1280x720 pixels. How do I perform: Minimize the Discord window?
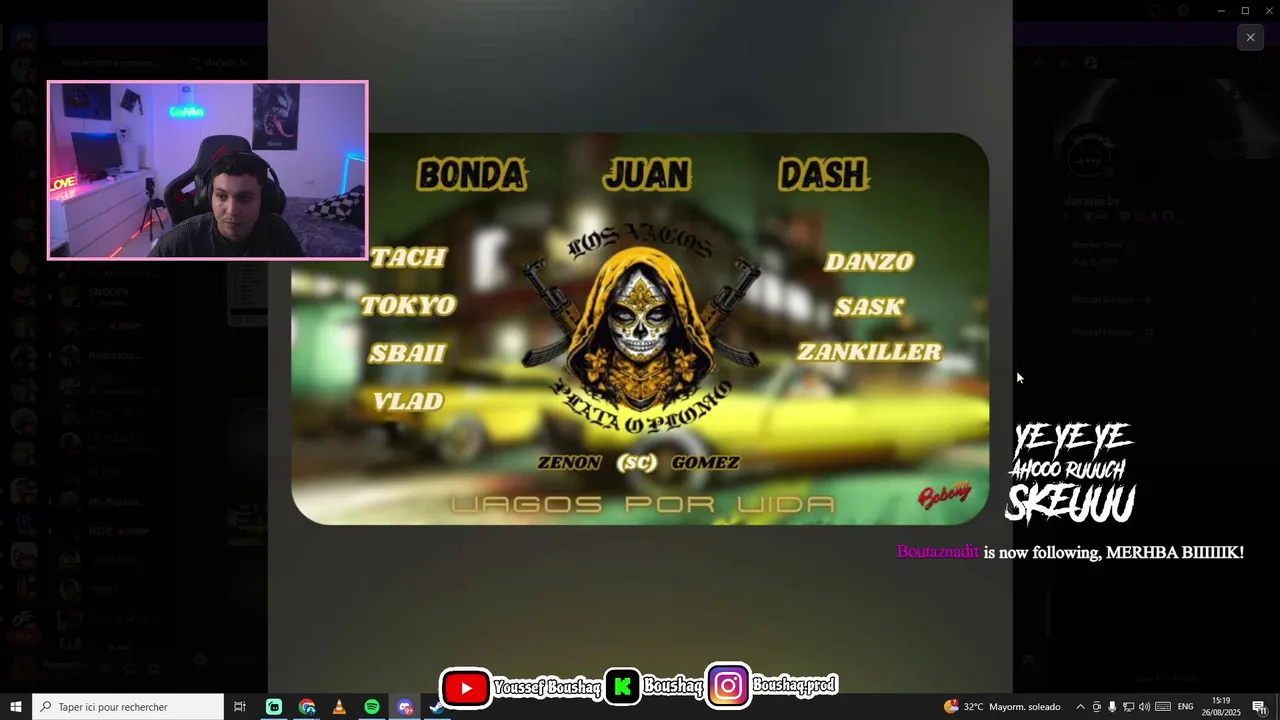[1220, 10]
